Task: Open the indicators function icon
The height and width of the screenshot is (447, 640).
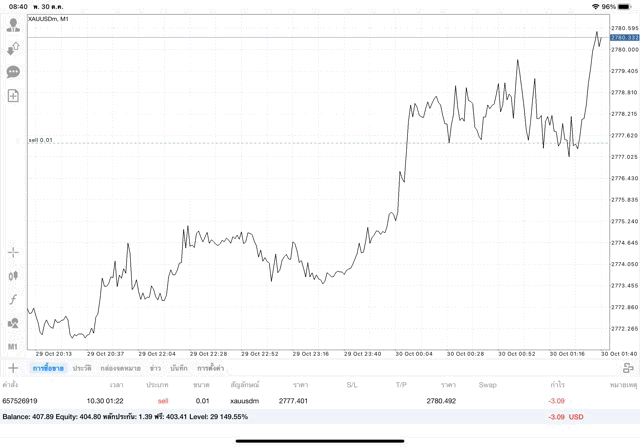Action: pyautogui.click(x=13, y=299)
